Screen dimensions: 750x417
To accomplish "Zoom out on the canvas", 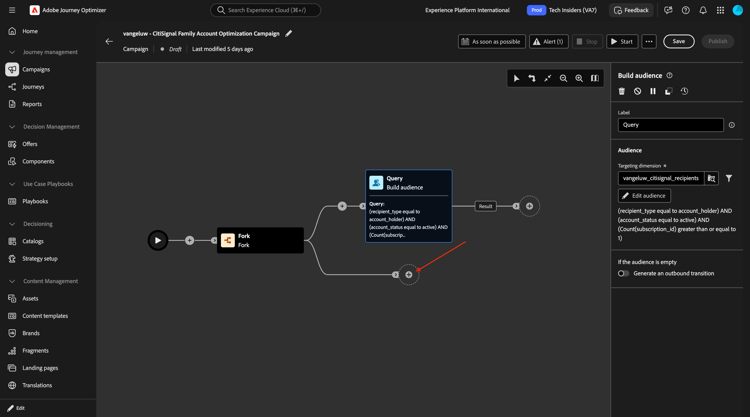I will tap(563, 78).
